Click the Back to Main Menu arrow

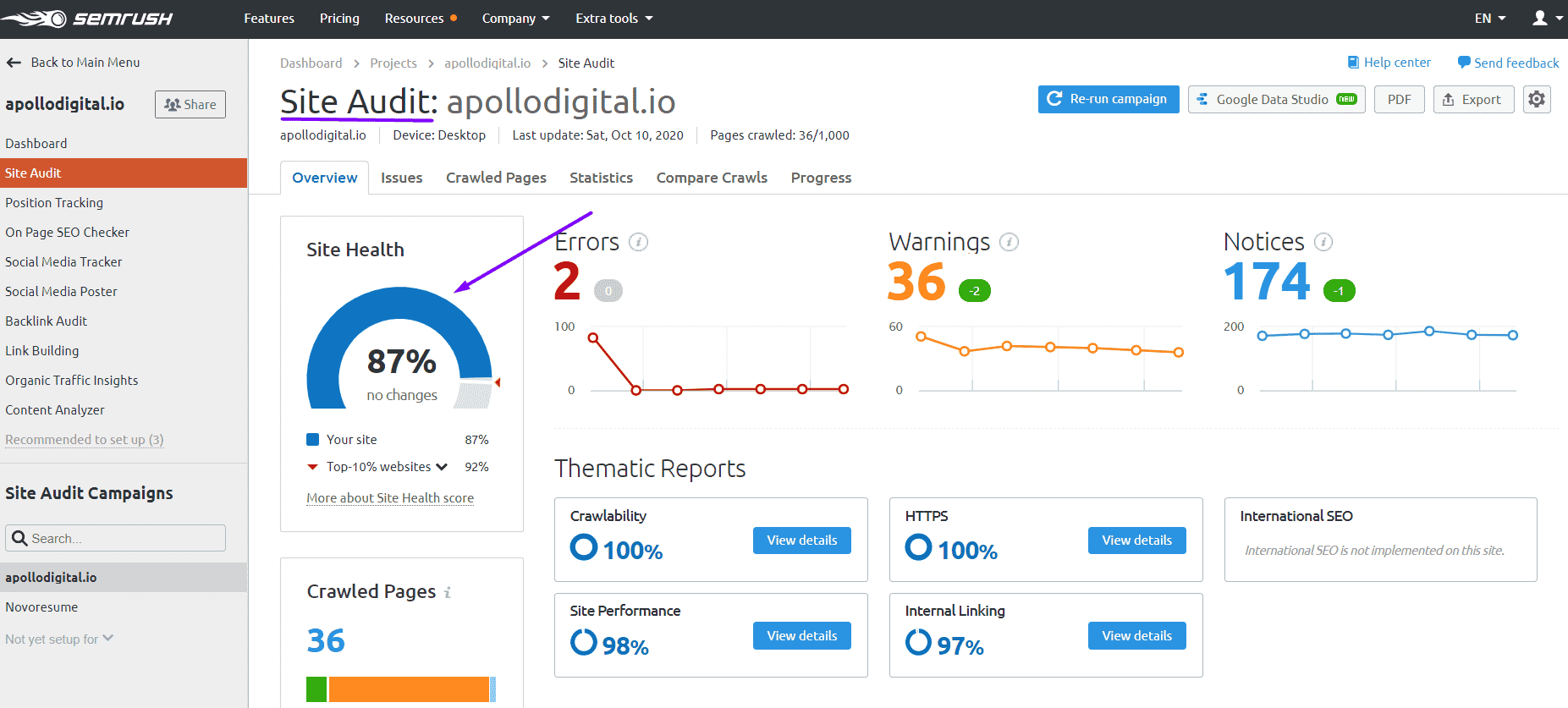(14, 63)
